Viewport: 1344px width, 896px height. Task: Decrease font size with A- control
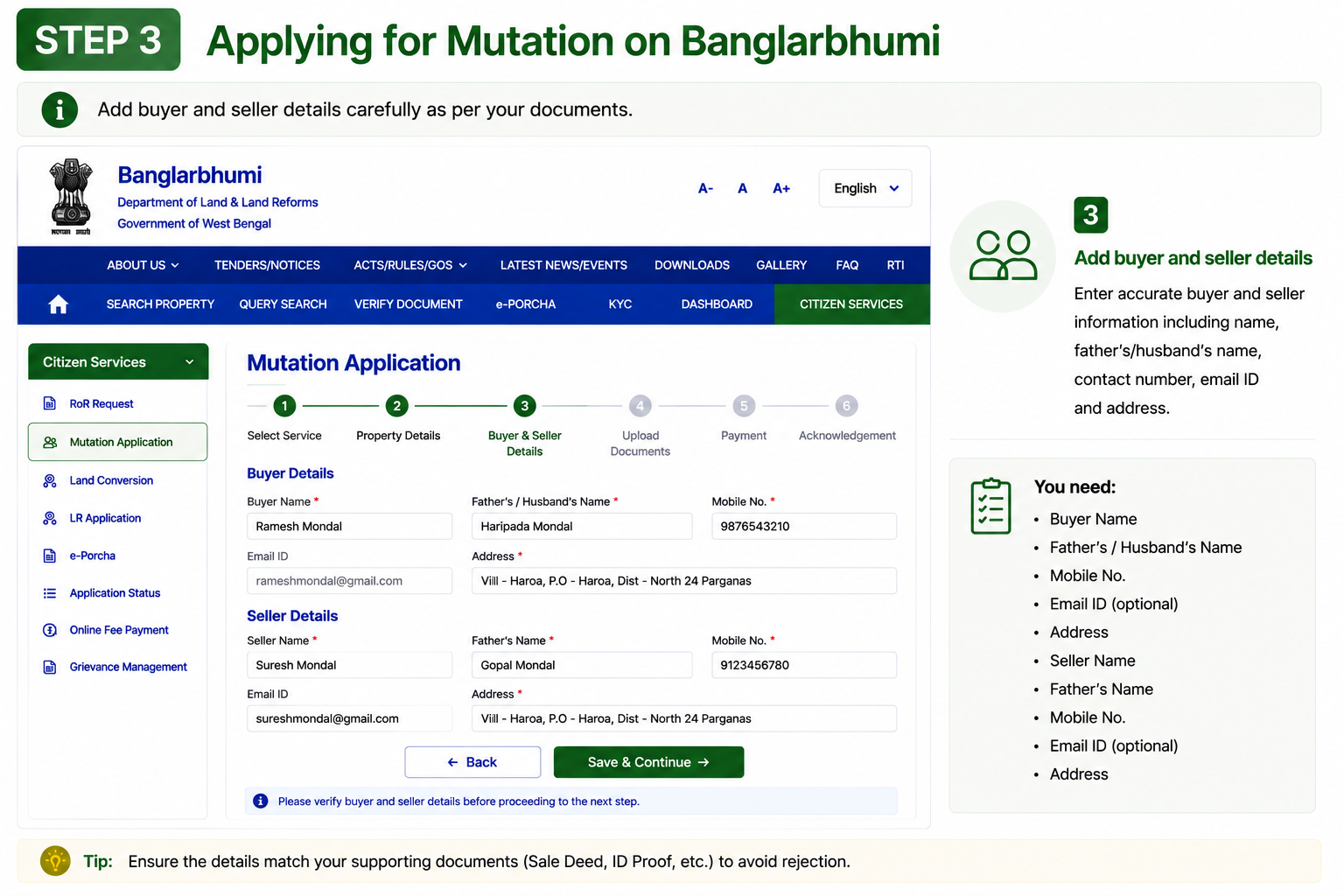click(x=705, y=188)
